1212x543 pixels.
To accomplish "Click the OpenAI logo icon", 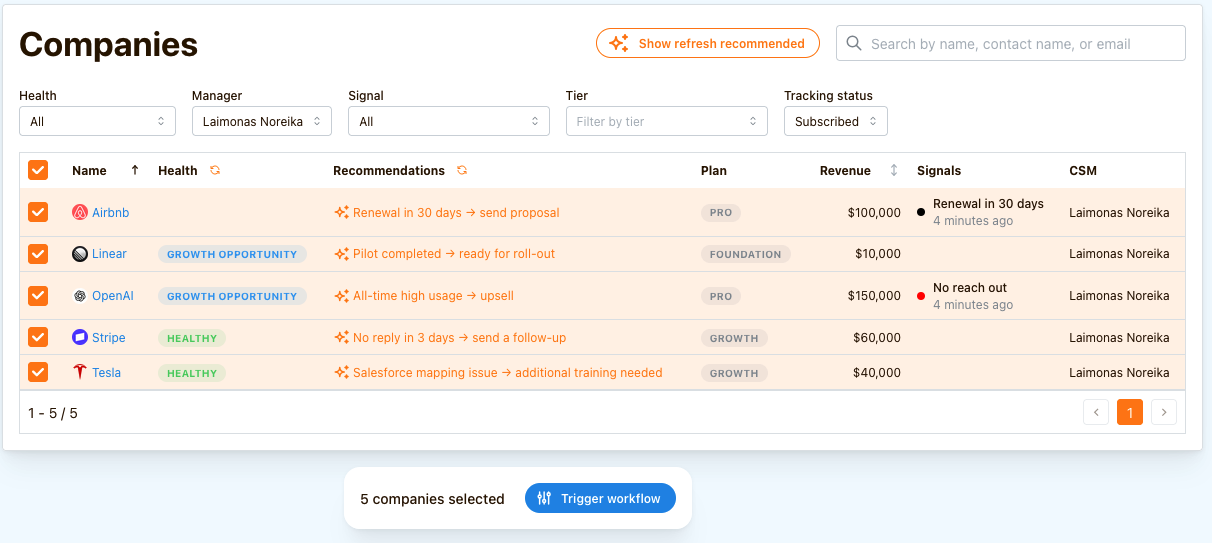I will pos(80,296).
